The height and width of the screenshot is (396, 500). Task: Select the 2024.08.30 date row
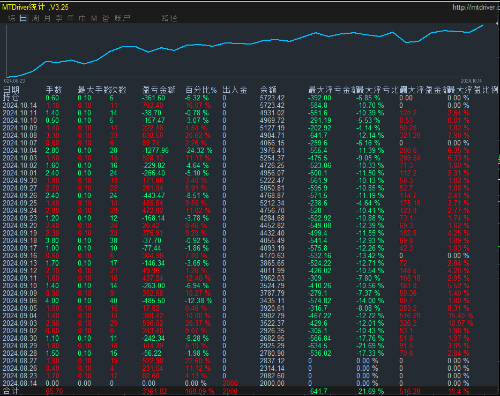pyautogui.click(x=20, y=338)
